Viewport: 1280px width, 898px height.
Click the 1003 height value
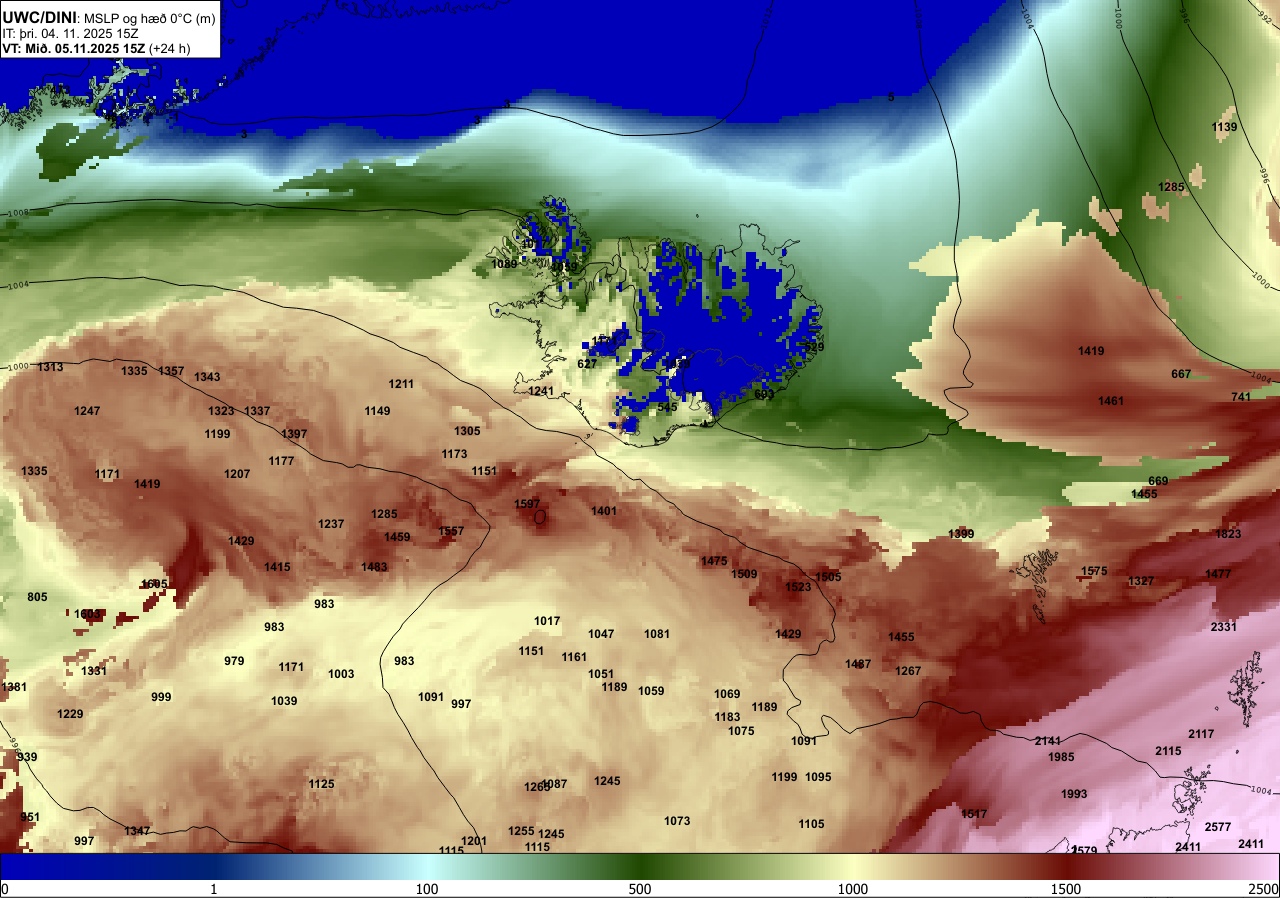[x=341, y=674]
